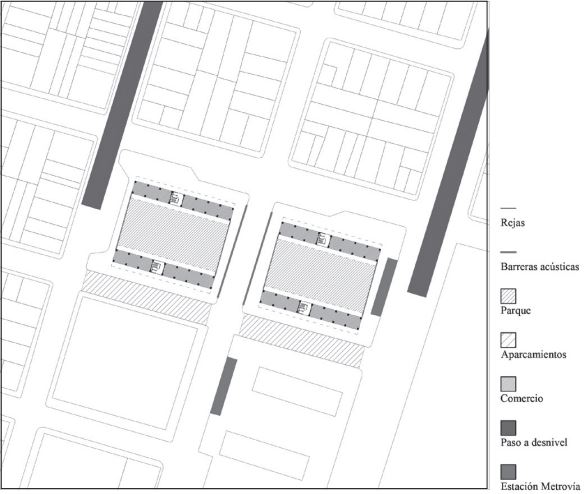Click the 'Parque' legend label
The image size is (586, 494).
(x=516, y=311)
